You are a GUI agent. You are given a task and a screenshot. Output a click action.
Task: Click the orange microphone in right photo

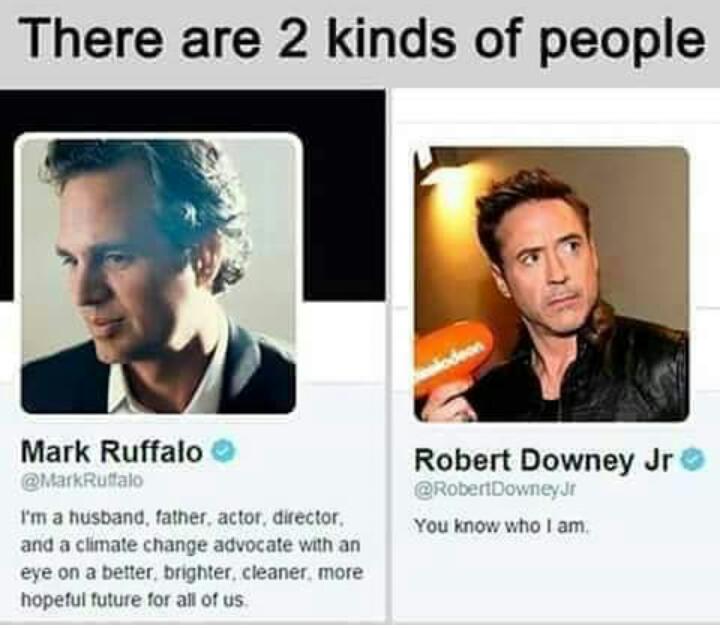[452, 358]
